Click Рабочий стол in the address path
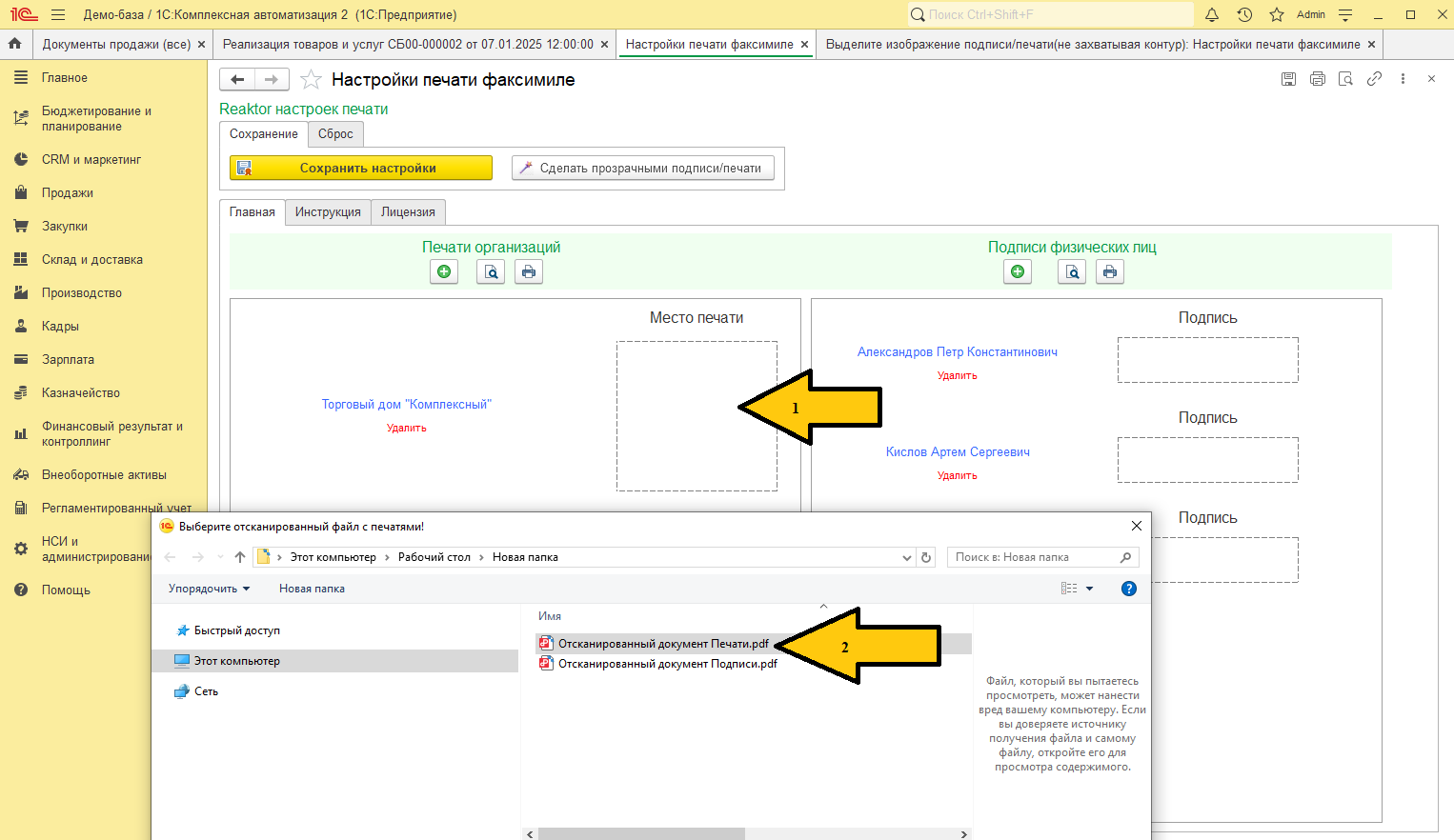Viewport: 1454px width, 840px height. point(434,557)
